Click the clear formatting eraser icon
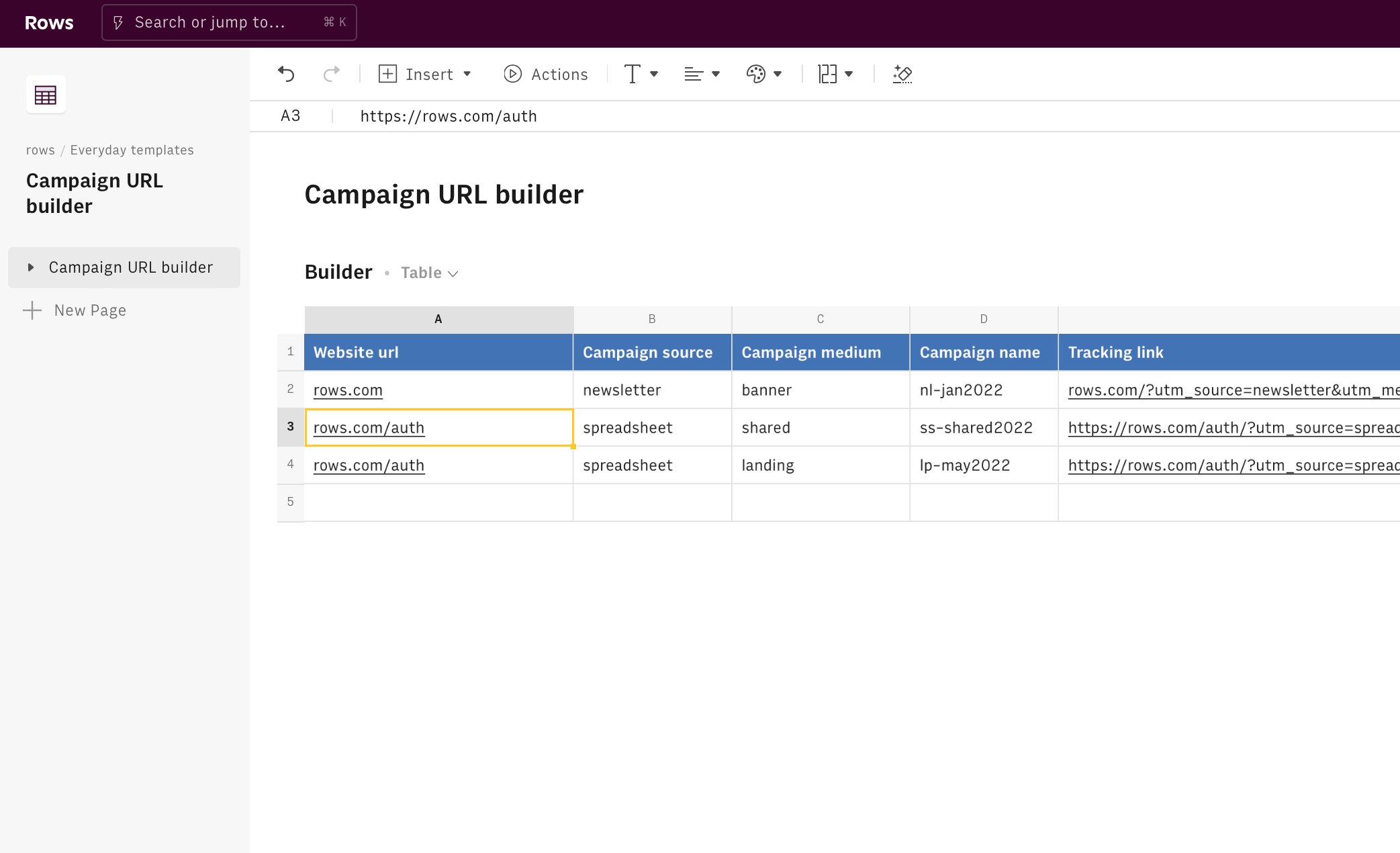The width and height of the screenshot is (1400, 853). 902,74
